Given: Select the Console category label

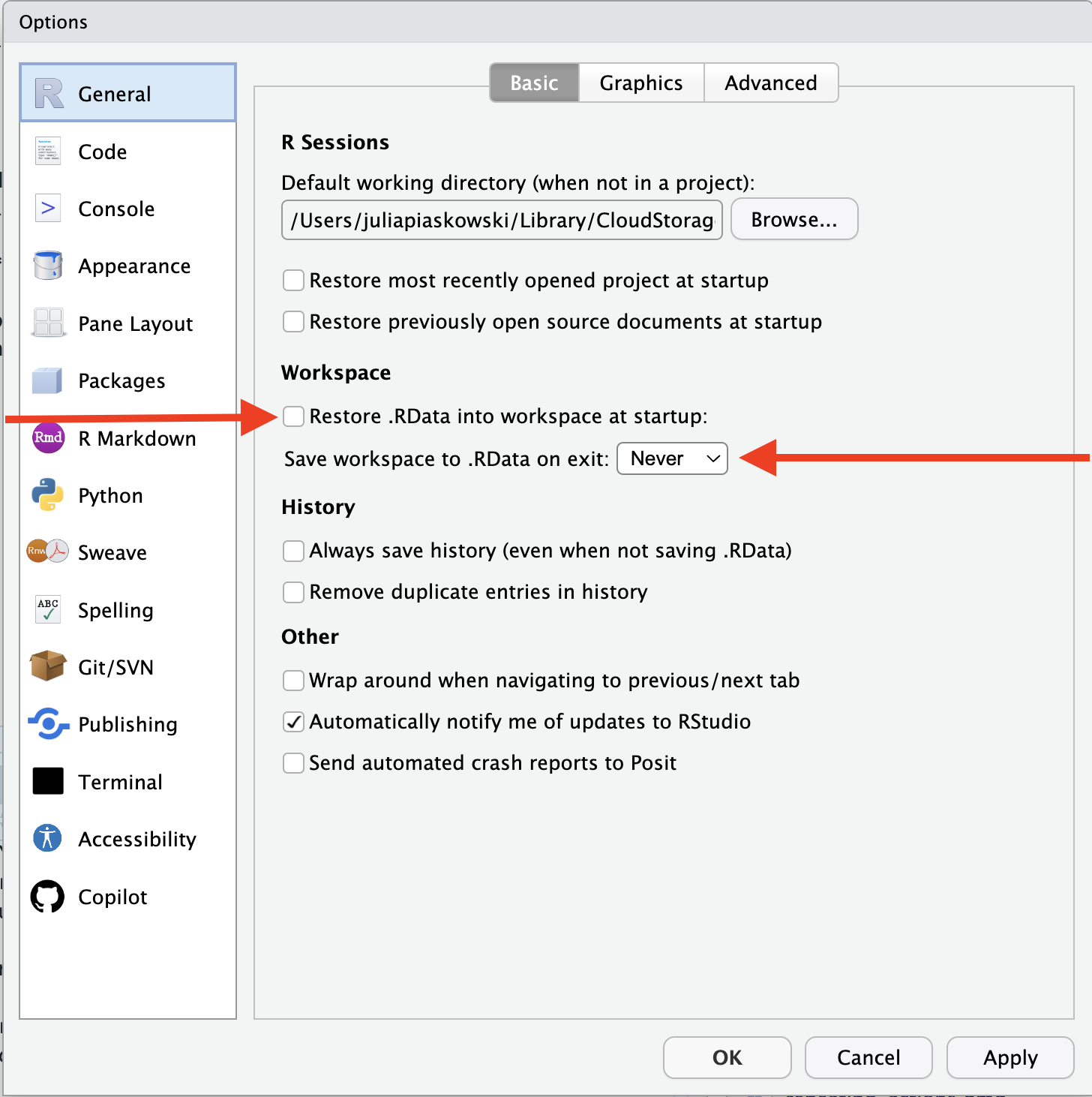Looking at the screenshot, I should [x=116, y=209].
